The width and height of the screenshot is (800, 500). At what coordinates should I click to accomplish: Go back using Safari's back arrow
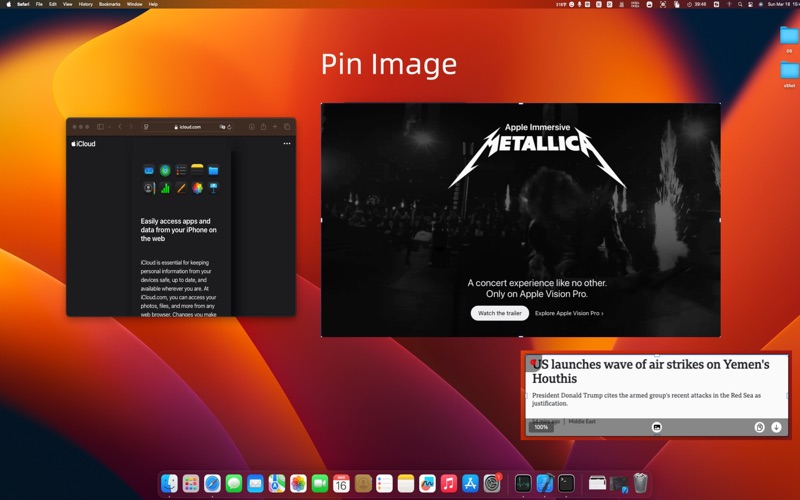[120, 127]
